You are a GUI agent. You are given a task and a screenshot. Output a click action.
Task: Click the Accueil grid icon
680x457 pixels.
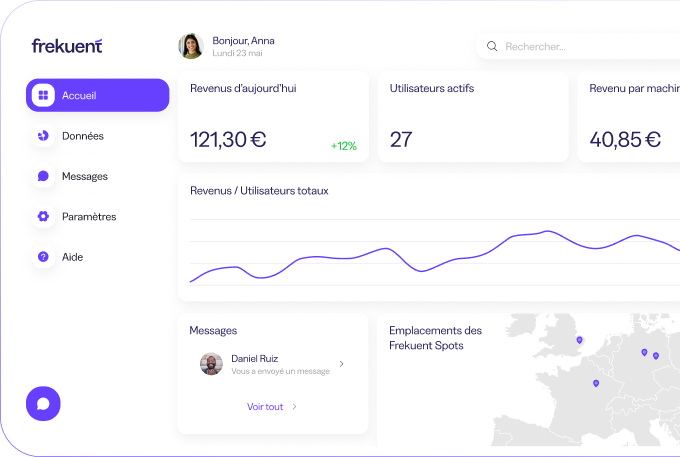[43, 96]
